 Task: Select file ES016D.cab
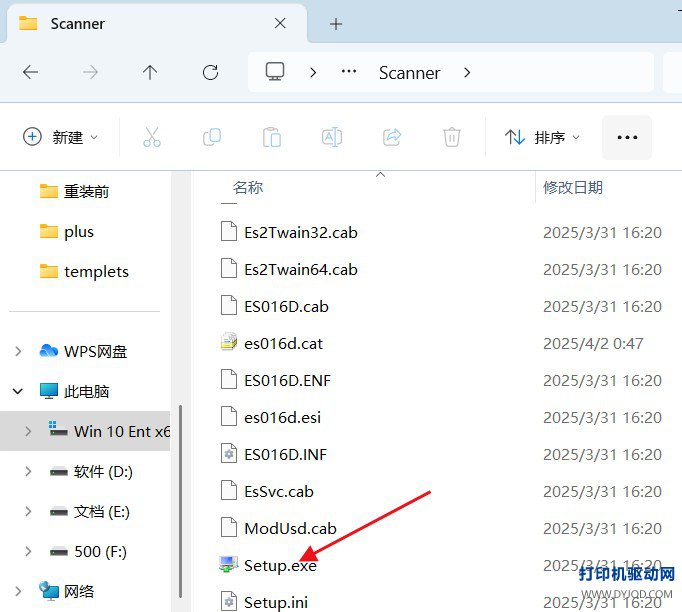[286, 306]
